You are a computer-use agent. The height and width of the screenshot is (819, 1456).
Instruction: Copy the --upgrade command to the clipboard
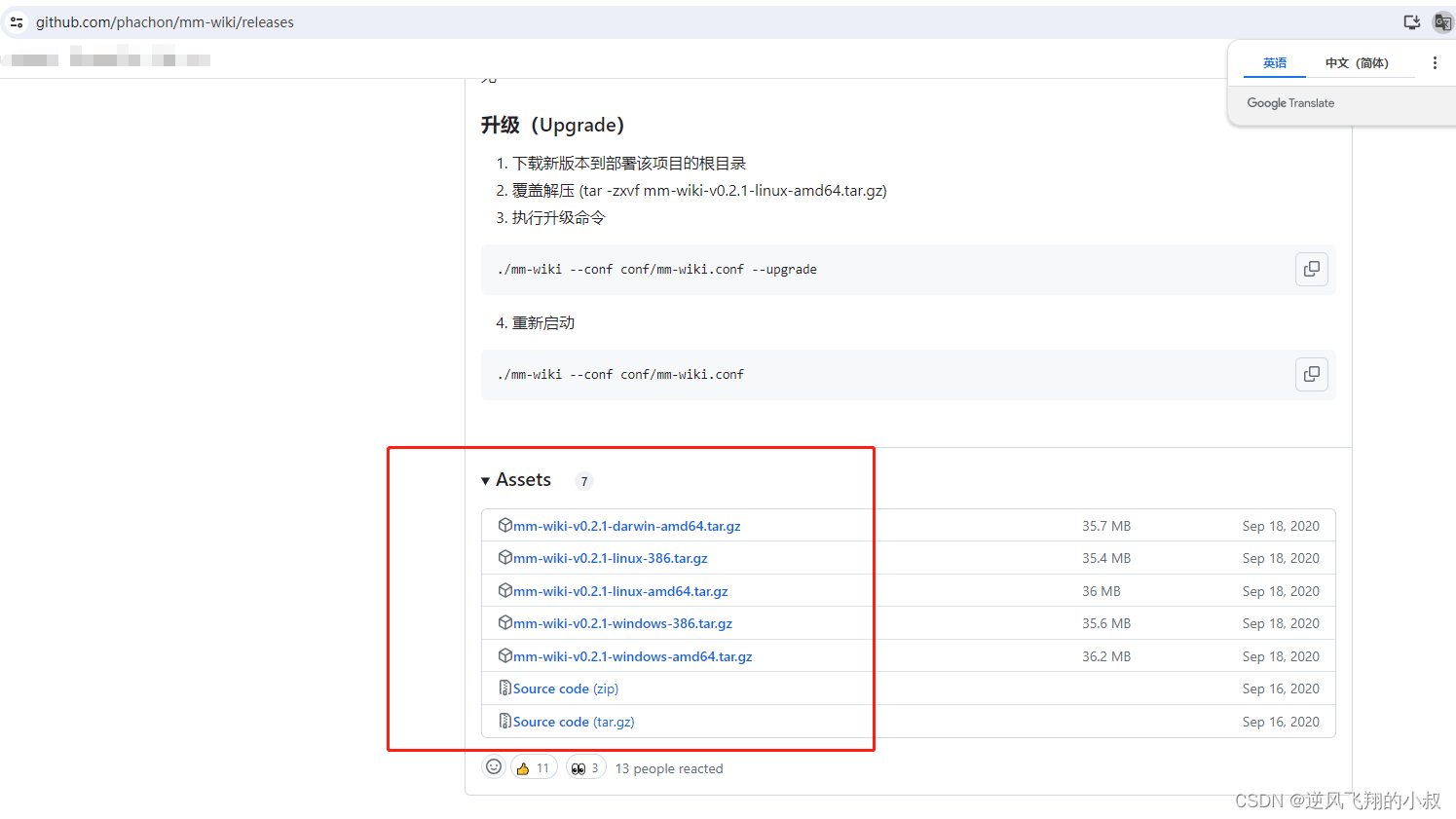click(1312, 269)
